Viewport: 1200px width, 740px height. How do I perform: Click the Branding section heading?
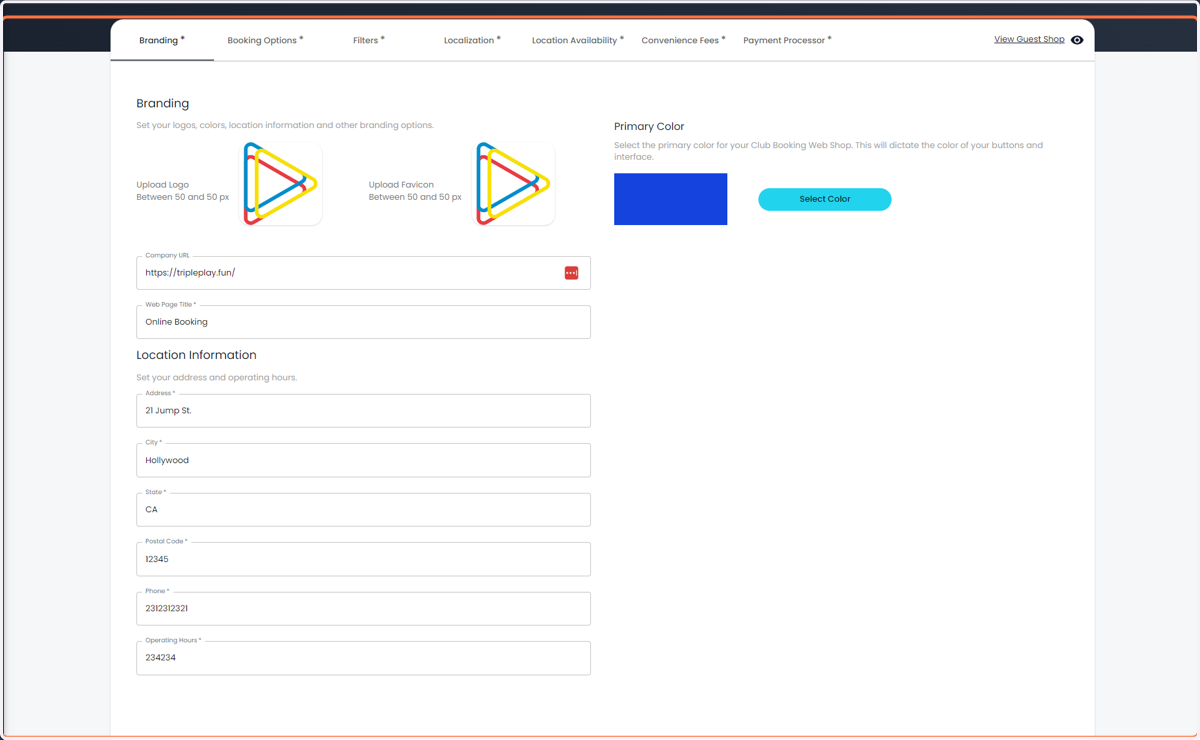(x=163, y=104)
